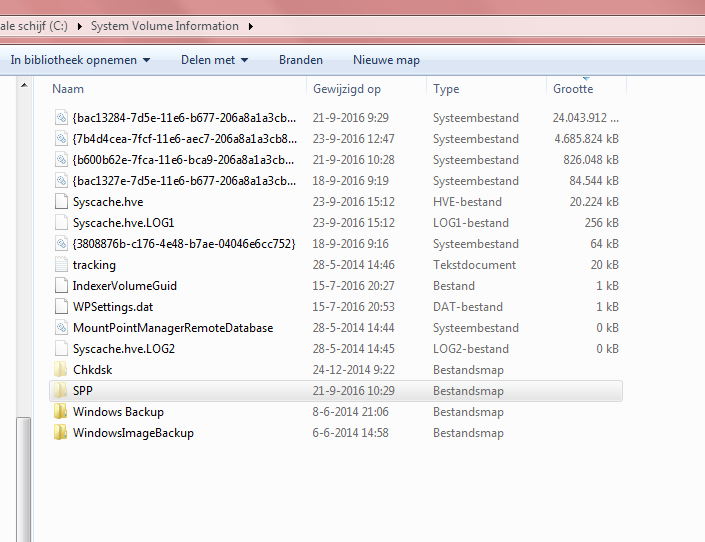The height and width of the screenshot is (542, 705).
Task: Click the Branden toolbar button
Action: (x=301, y=60)
